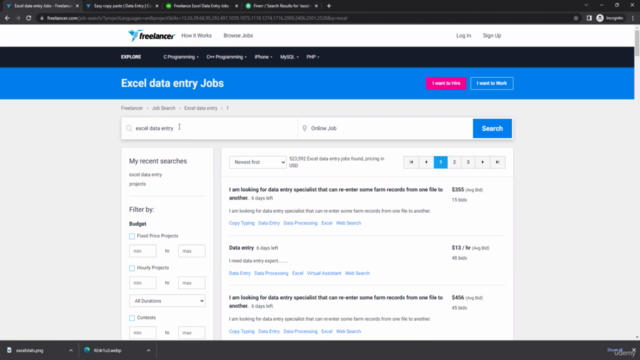
Task: Open browser side panel icon
Action: pyautogui.click(x=589, y=18)
